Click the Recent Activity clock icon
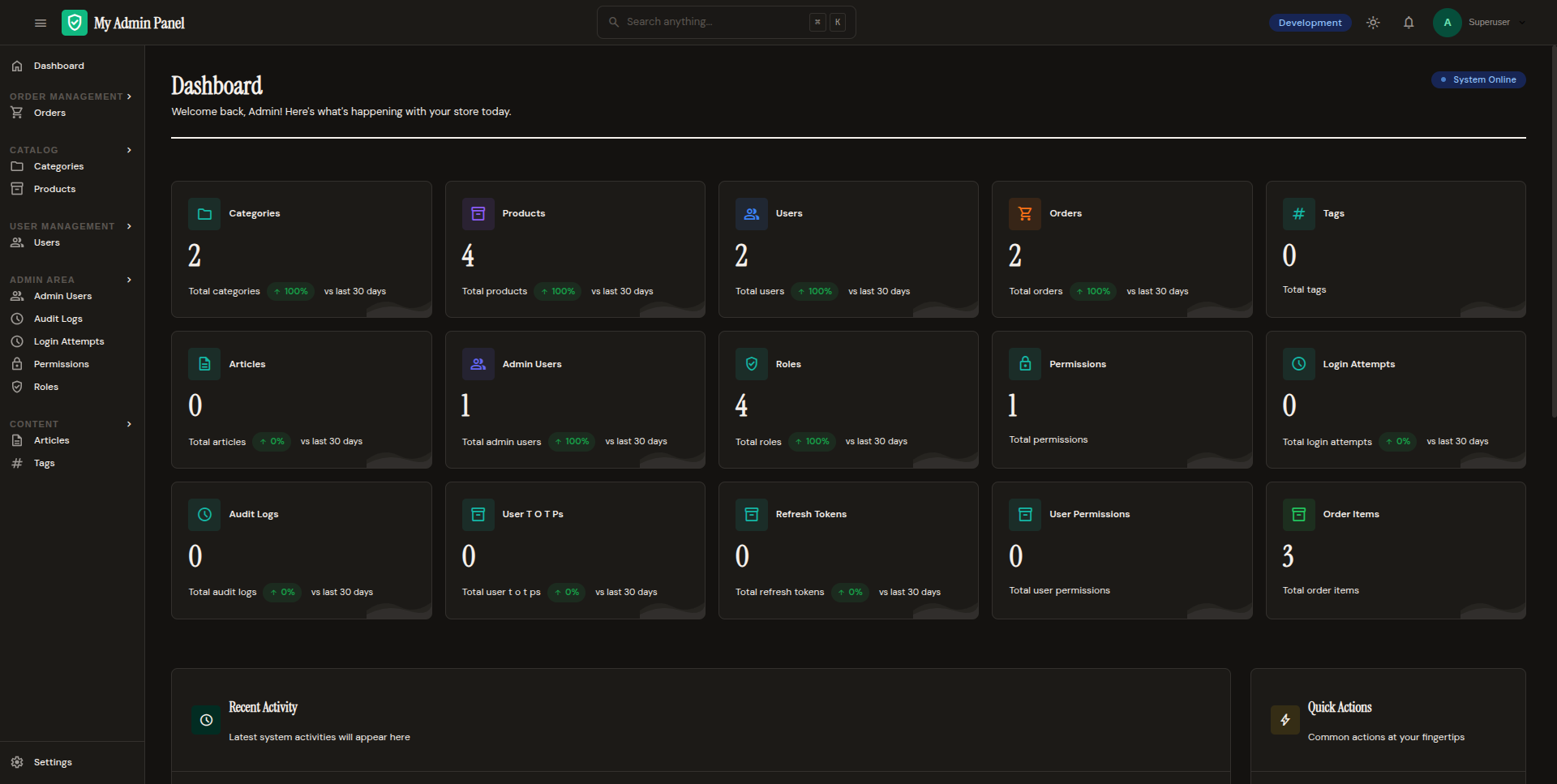 (206, 720)
